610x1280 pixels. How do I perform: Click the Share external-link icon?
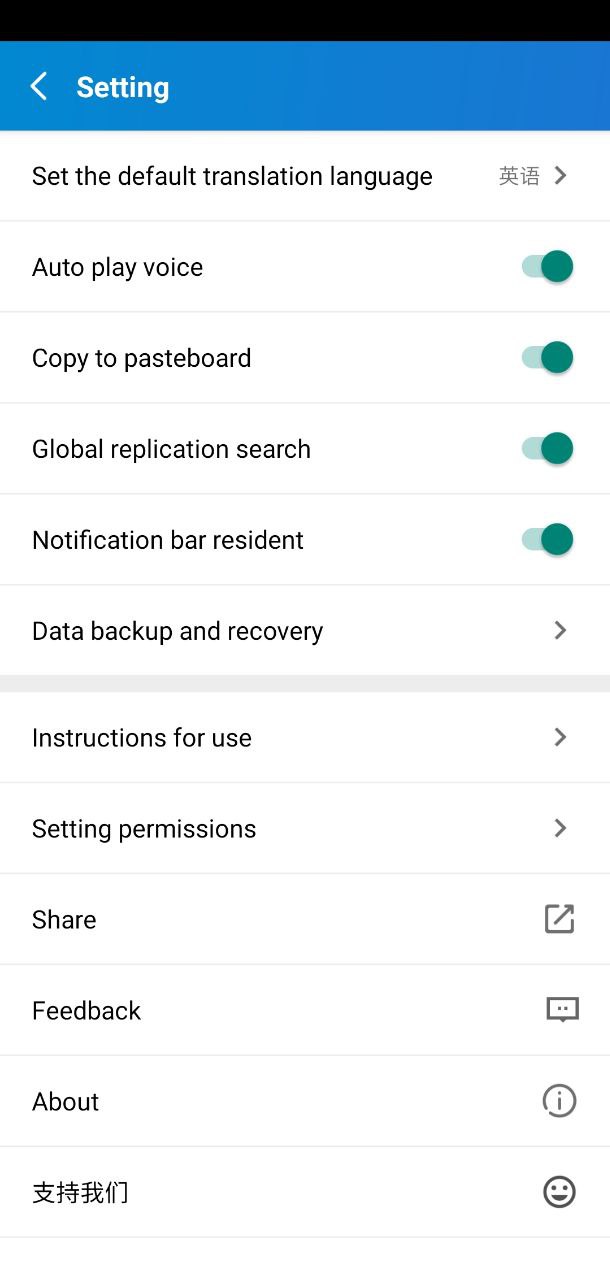[559, 919]
